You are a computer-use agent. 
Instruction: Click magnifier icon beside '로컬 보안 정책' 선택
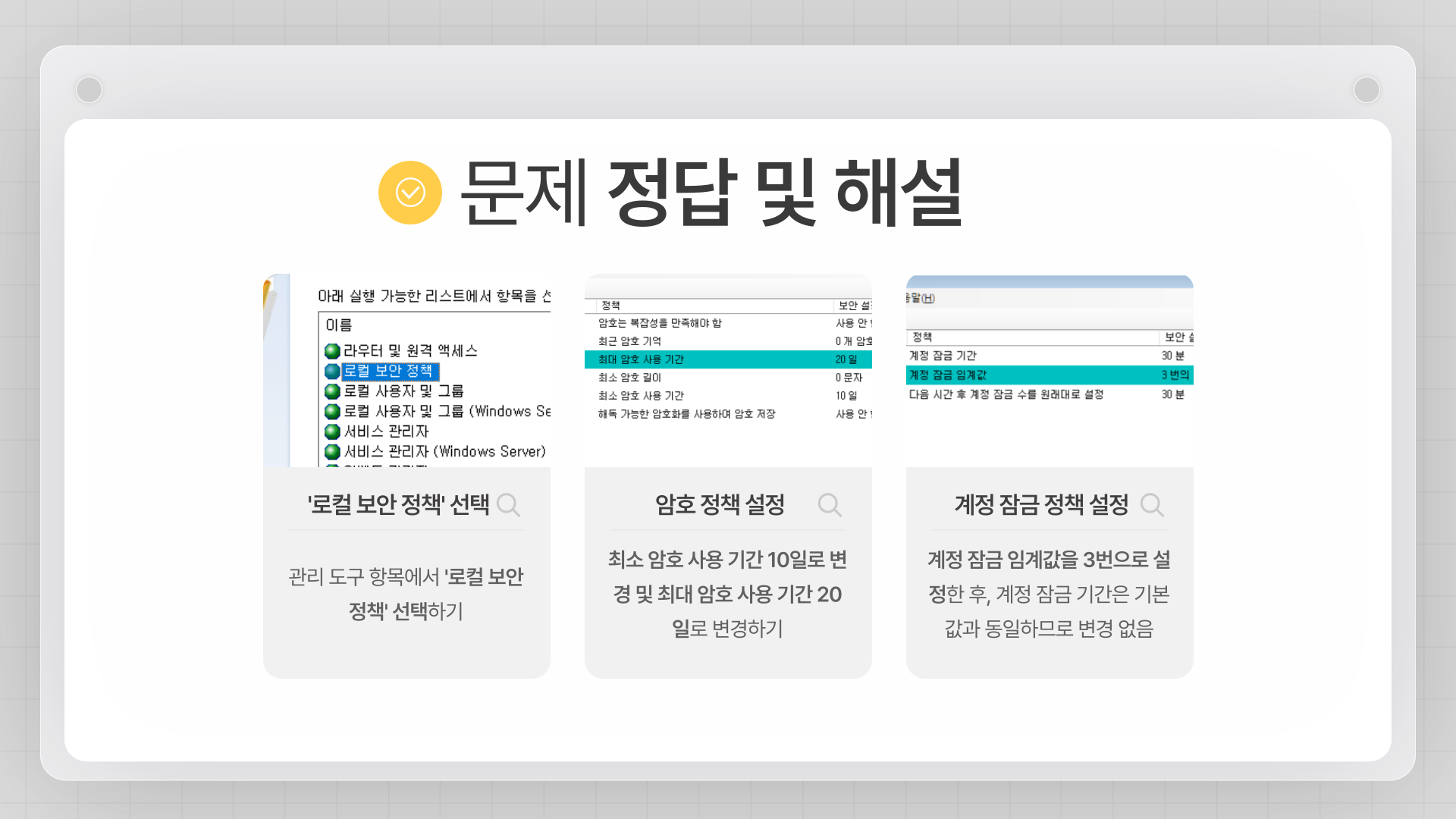(x=508, y=504)
